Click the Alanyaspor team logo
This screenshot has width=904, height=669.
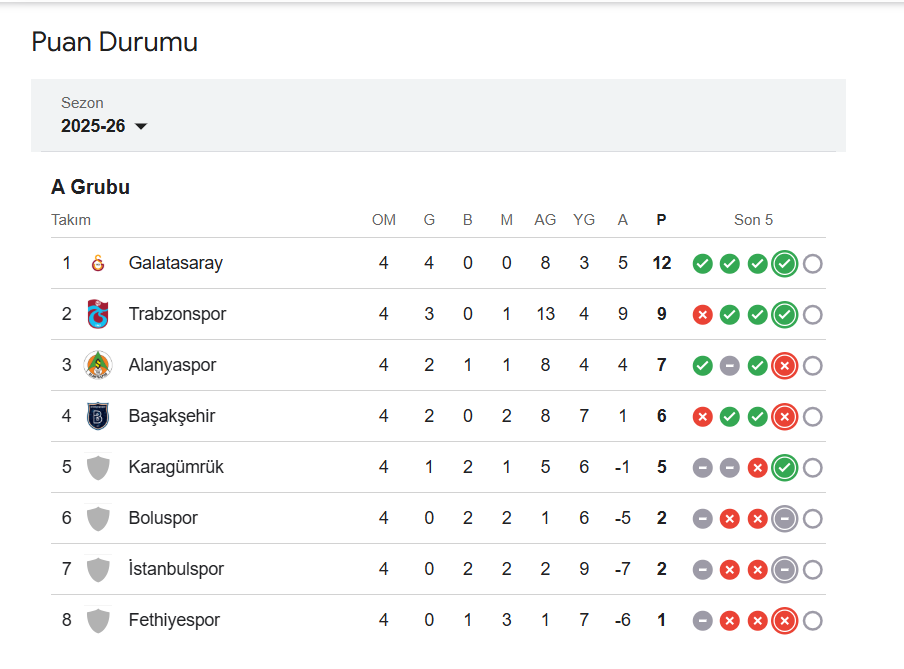pos(98,366)
